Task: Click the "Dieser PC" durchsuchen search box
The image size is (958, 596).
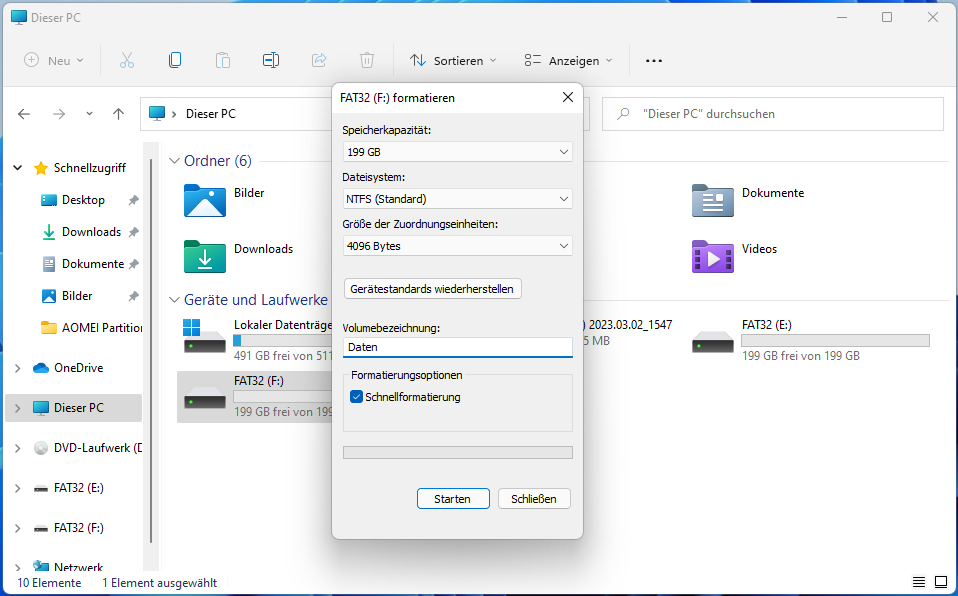Action: coord(773,114)
